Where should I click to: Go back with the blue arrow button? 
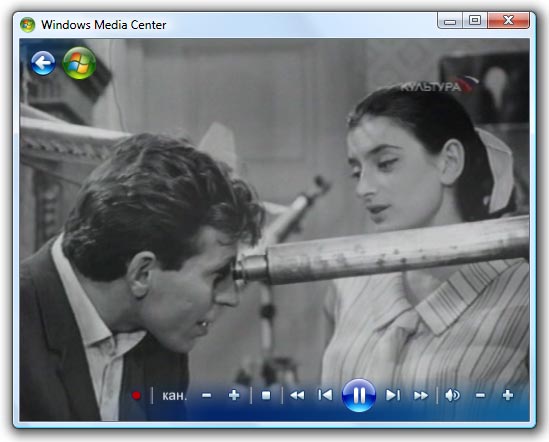point(43,63)
